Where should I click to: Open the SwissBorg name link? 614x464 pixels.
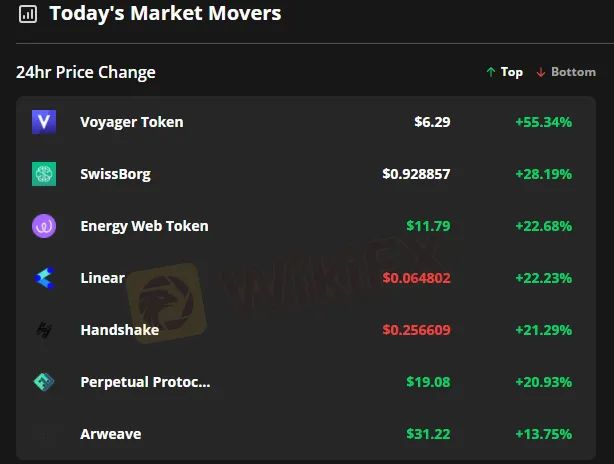pyautogui.click(x=115, y=174)
